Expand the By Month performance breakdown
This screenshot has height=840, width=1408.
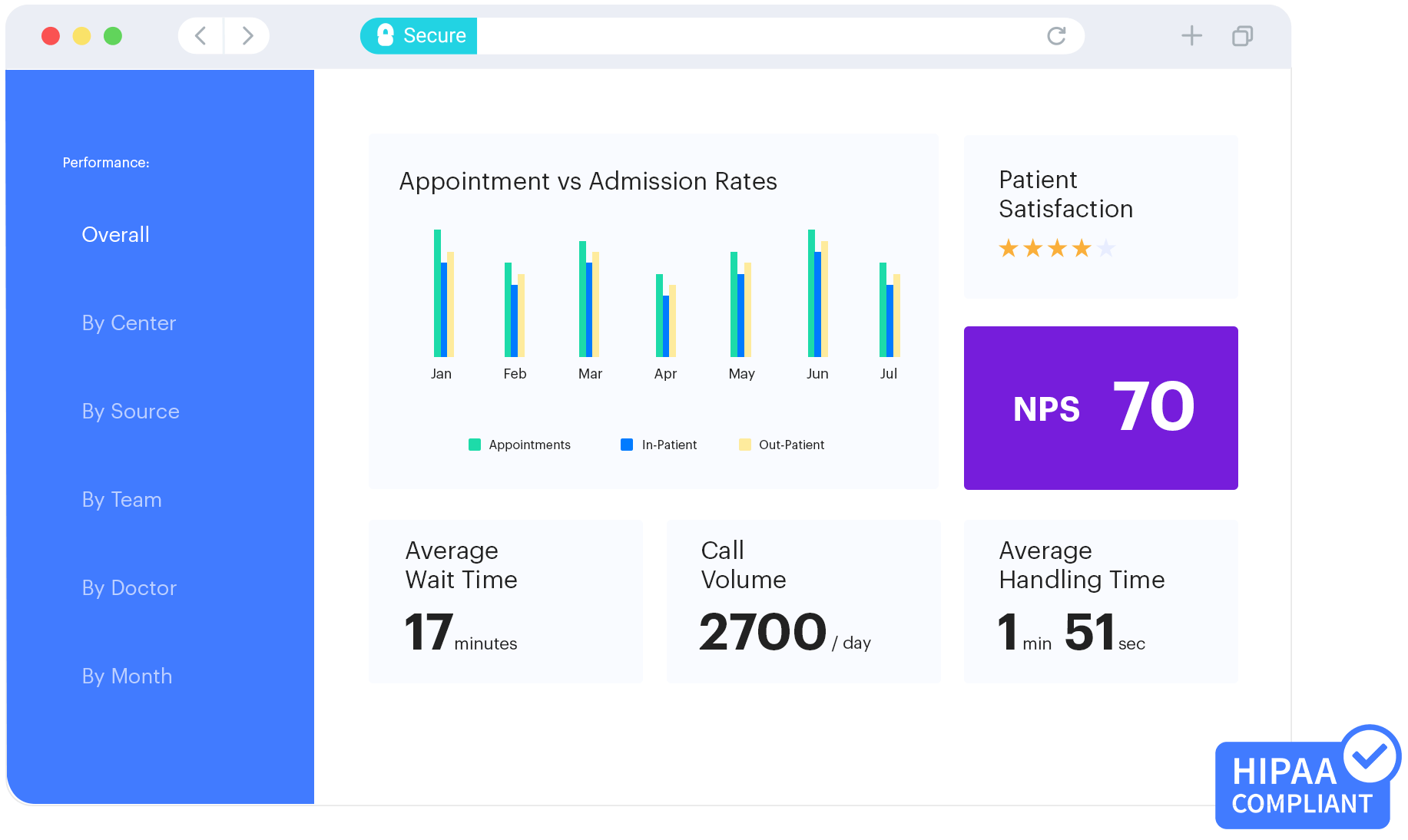coord(126,676)
